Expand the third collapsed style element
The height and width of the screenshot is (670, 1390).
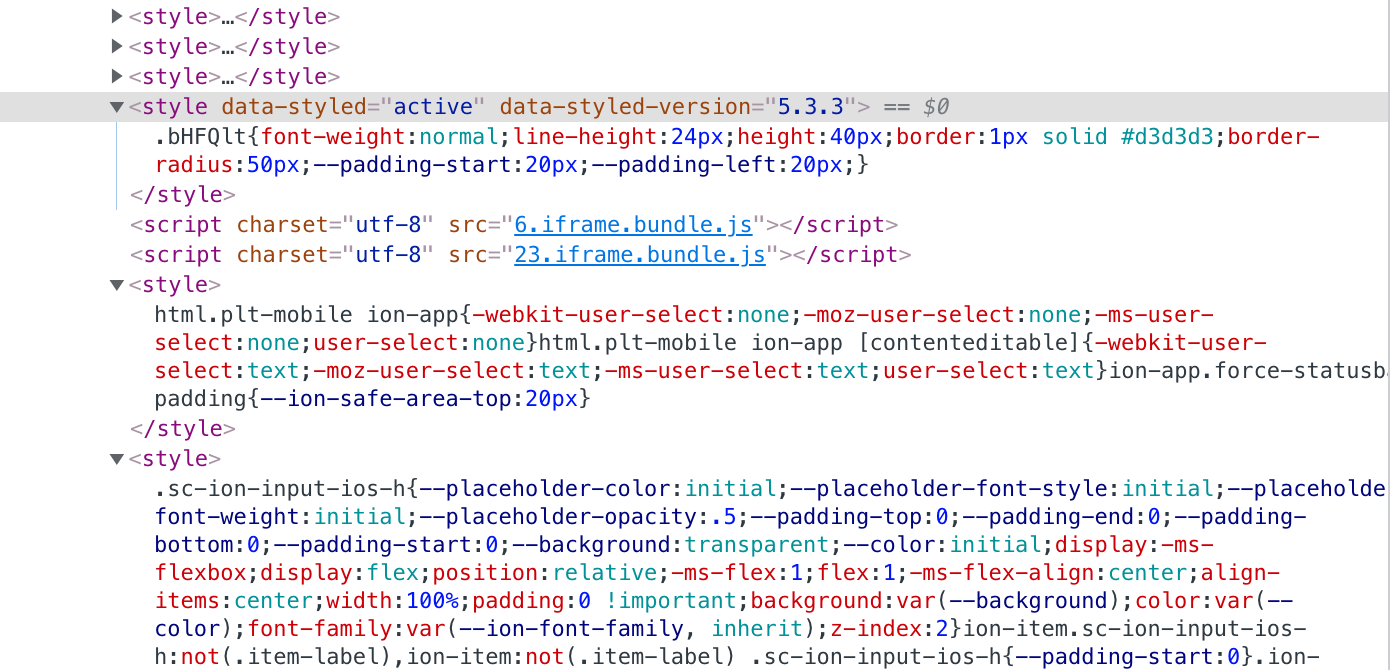(x=117, y=77)
